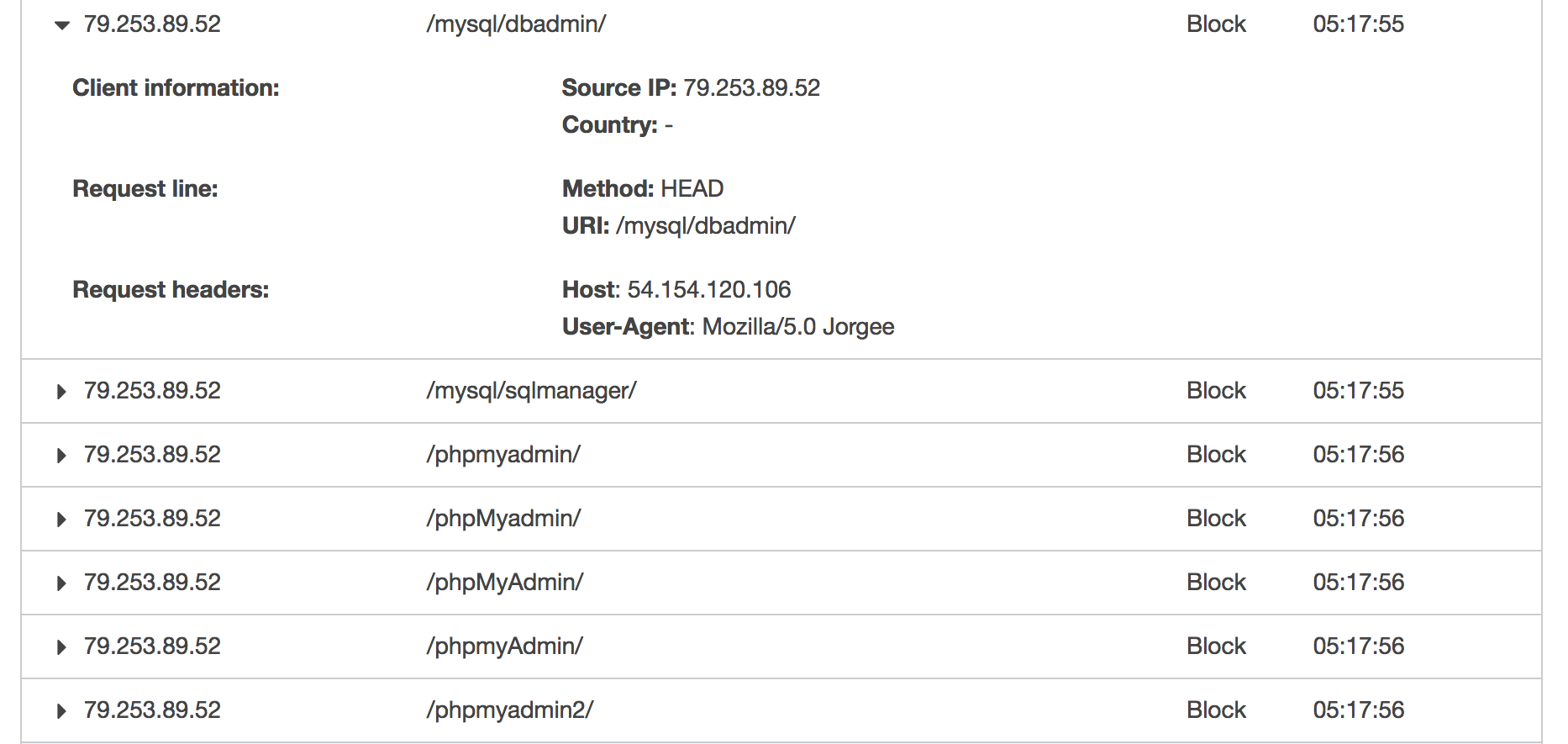Expand the /phpmyAdmin/ row arrow
1568x744 pixels.
pos(61,647)
